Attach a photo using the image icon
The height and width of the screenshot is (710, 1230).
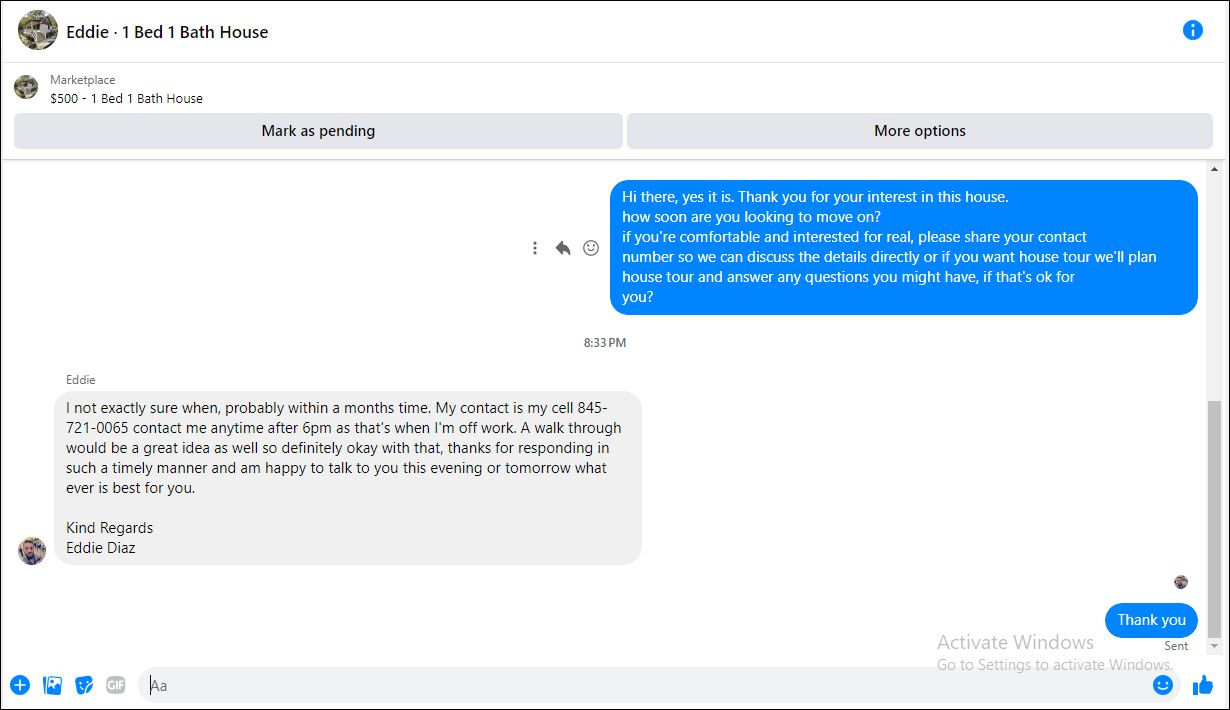click(53, 685)
